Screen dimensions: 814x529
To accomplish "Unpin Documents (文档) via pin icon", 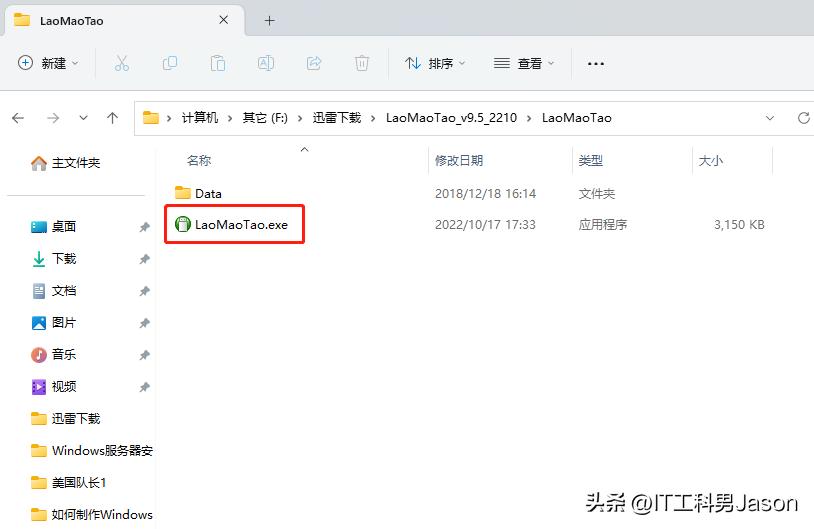I will pyautogui.click(x=144, y=291).
